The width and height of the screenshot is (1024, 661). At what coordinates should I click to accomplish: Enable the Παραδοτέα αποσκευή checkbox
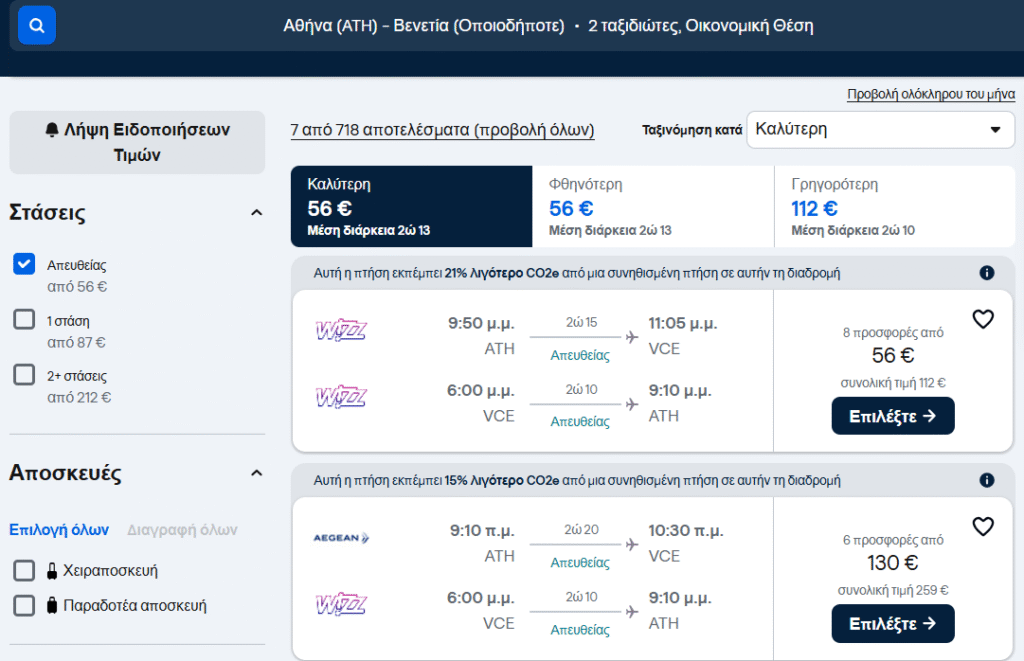tap(24, 605)
